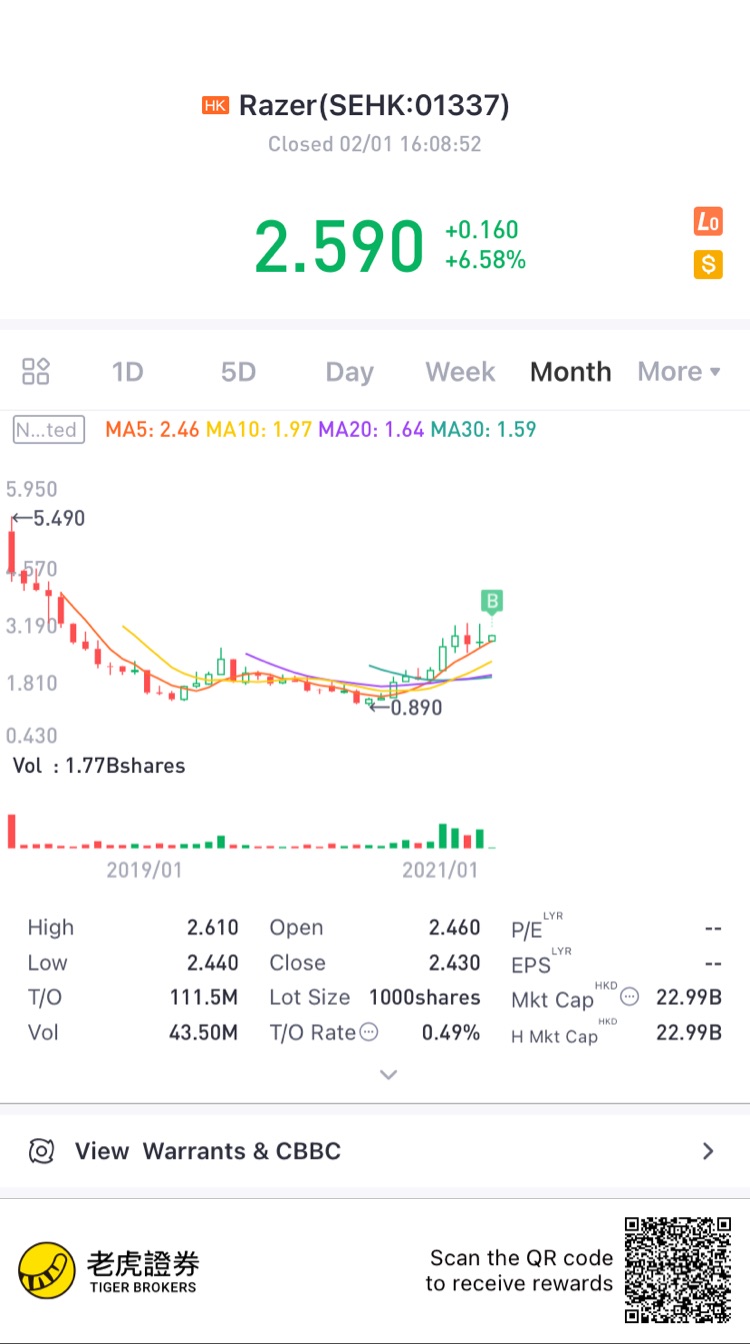Tap the 0.890 low price marker
750x1344 pixels.
(405, 707)
